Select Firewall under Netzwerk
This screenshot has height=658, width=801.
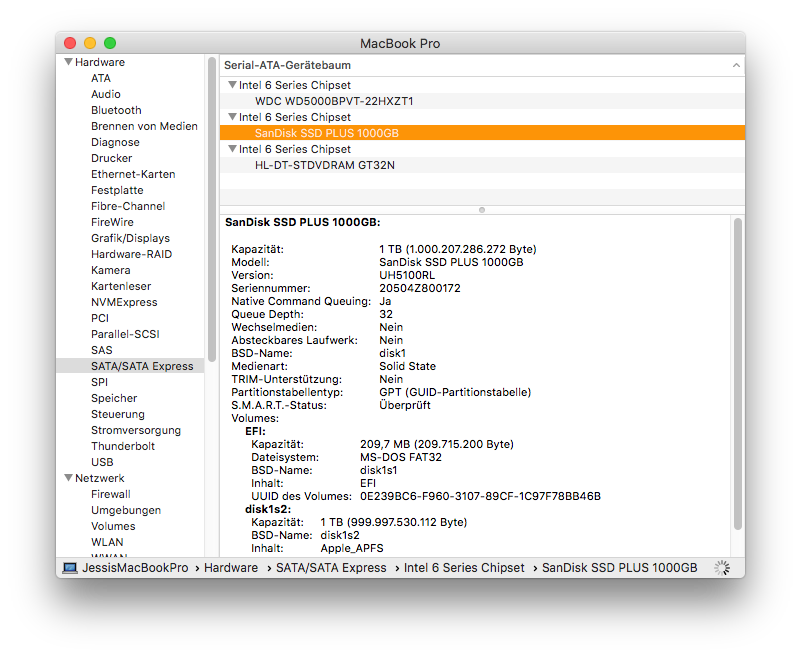point(110,494)
